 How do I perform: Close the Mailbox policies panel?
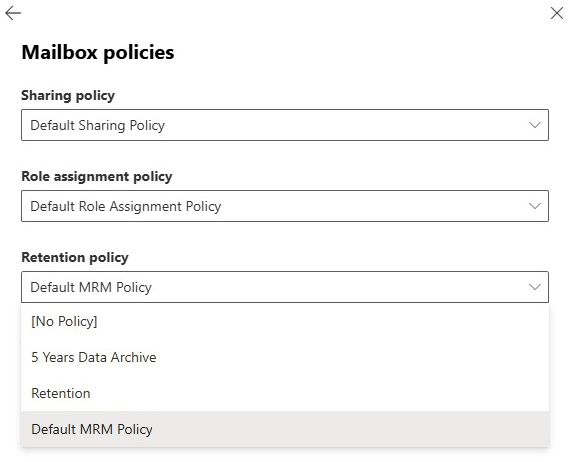556,13
